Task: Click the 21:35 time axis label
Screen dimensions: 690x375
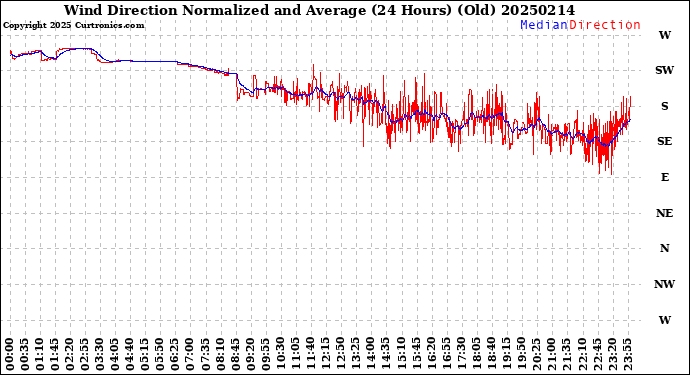Action: coord(566,355)
